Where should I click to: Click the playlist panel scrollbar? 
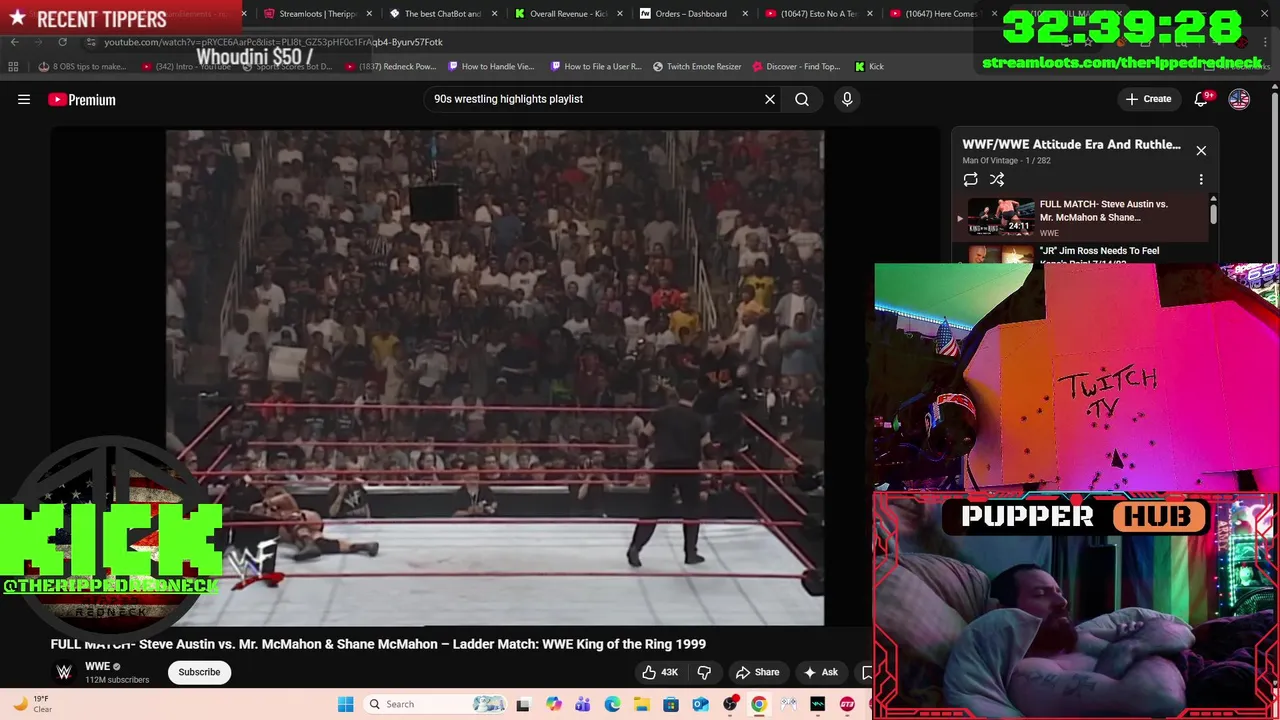(x=1213, y=212)
